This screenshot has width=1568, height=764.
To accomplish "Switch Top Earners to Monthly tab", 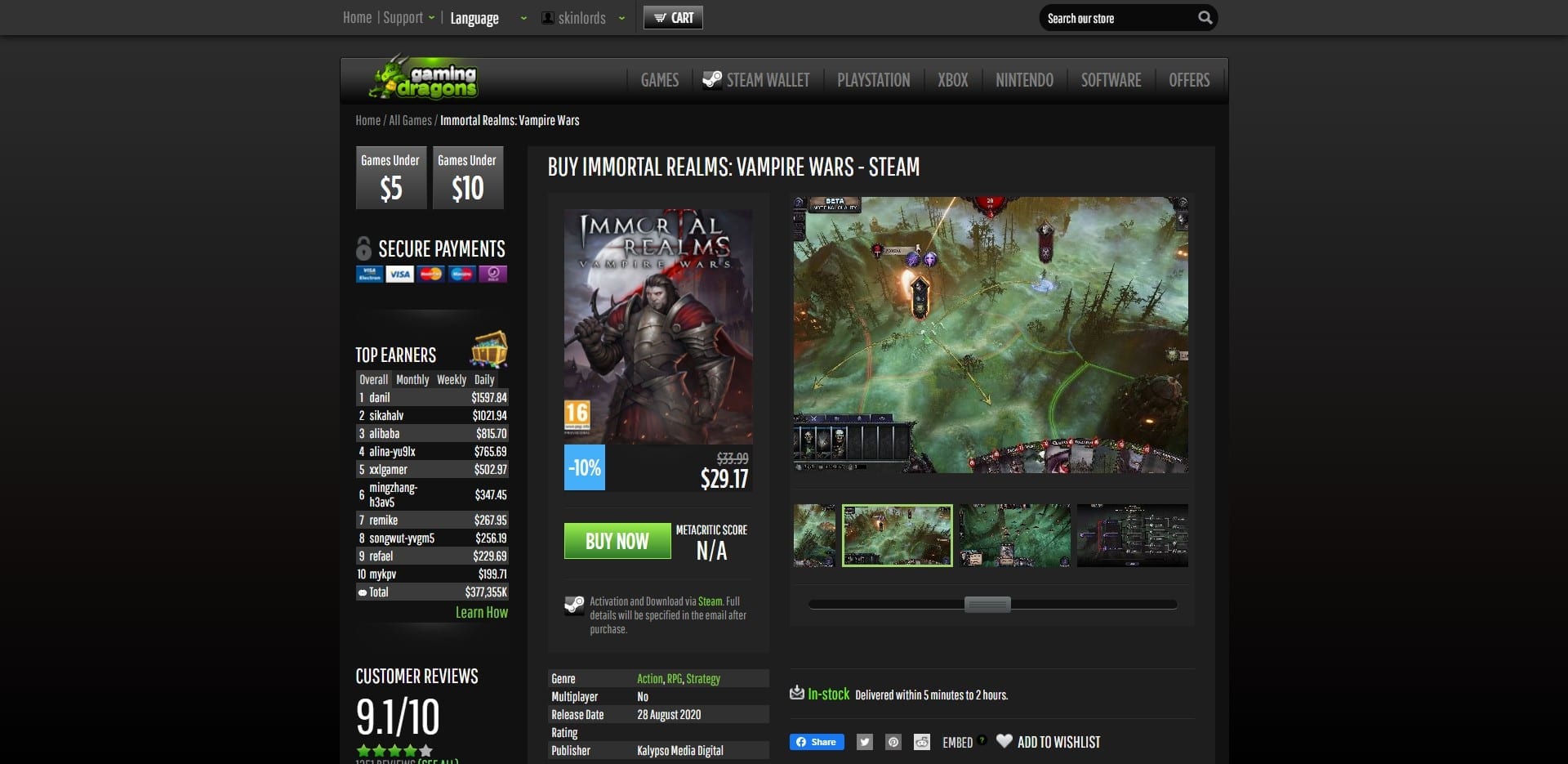I will pos(412,380).
